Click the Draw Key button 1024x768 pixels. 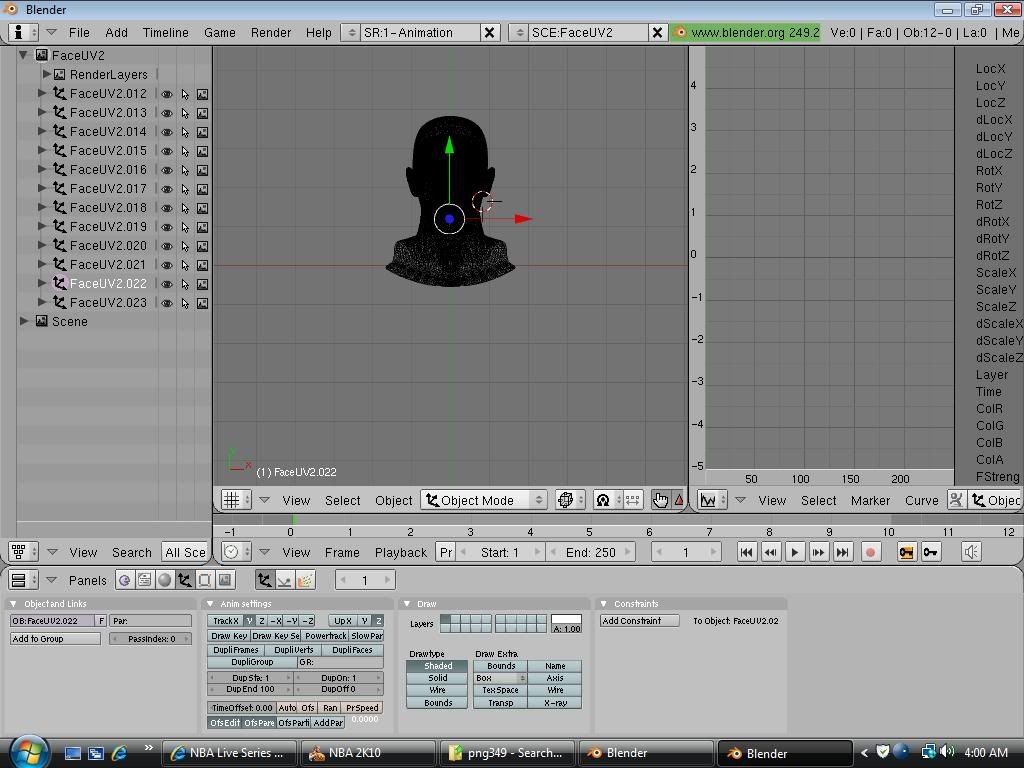[229, 636]
